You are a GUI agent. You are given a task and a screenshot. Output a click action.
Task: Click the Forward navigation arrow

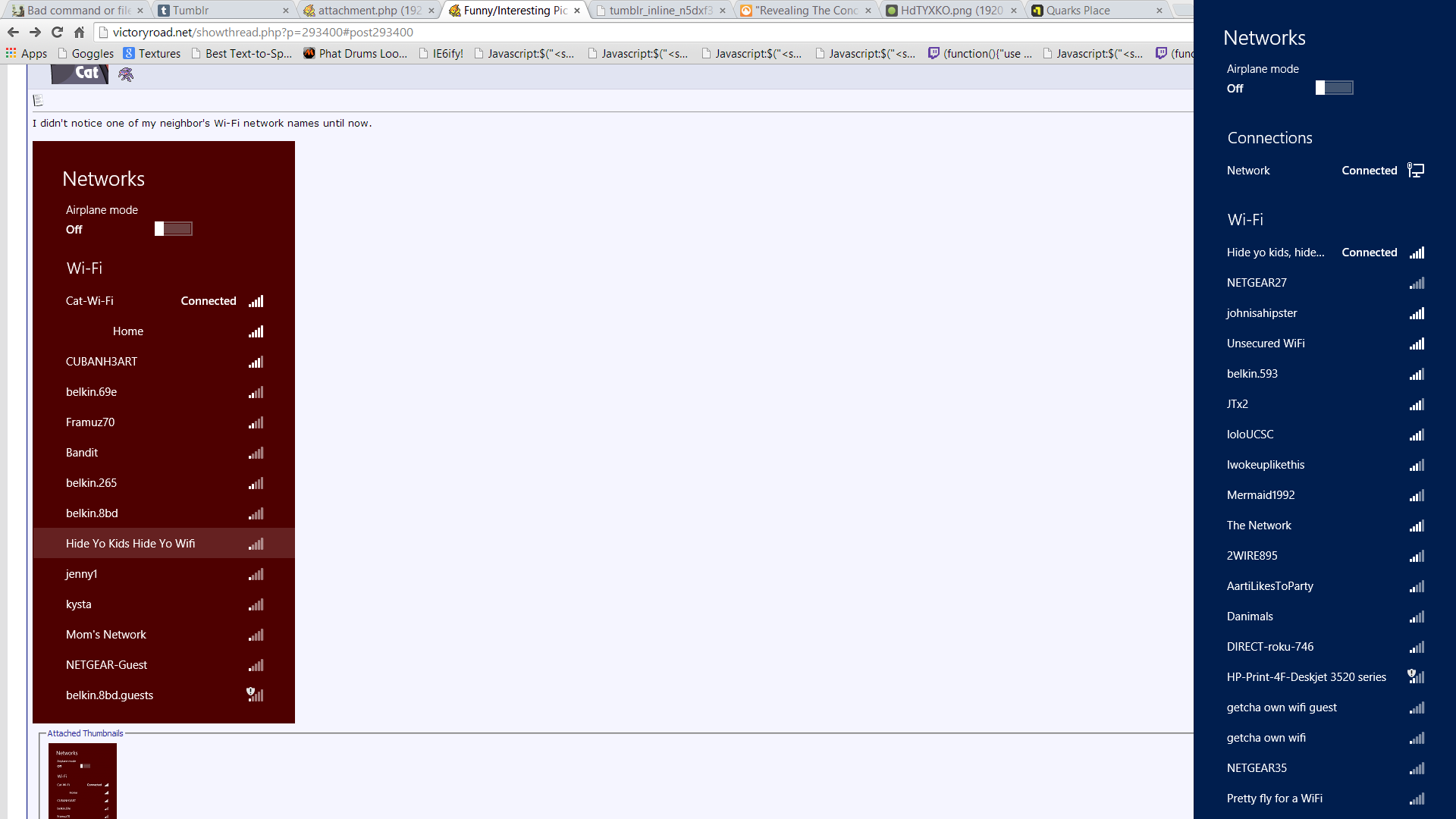tap(35, 32)
